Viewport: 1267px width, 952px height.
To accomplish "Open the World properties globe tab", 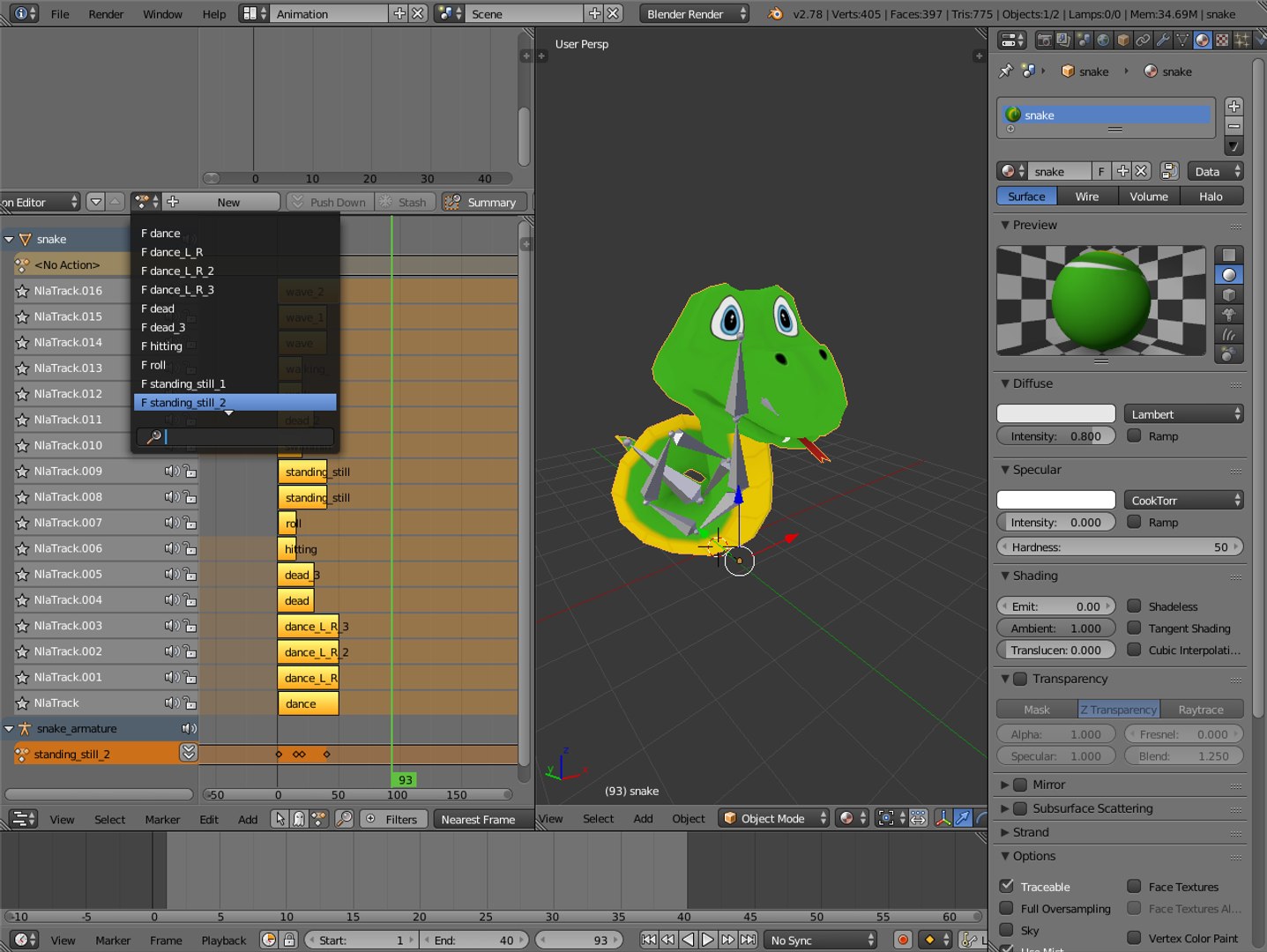I will click(x=1103, y=40).
